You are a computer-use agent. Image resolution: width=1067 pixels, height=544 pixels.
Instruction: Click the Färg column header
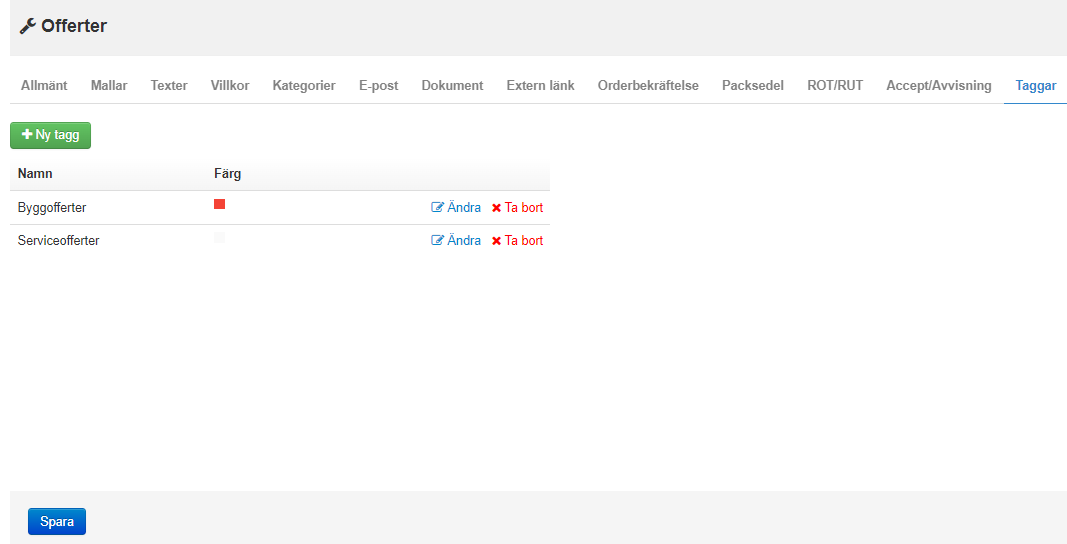(227, 174)
